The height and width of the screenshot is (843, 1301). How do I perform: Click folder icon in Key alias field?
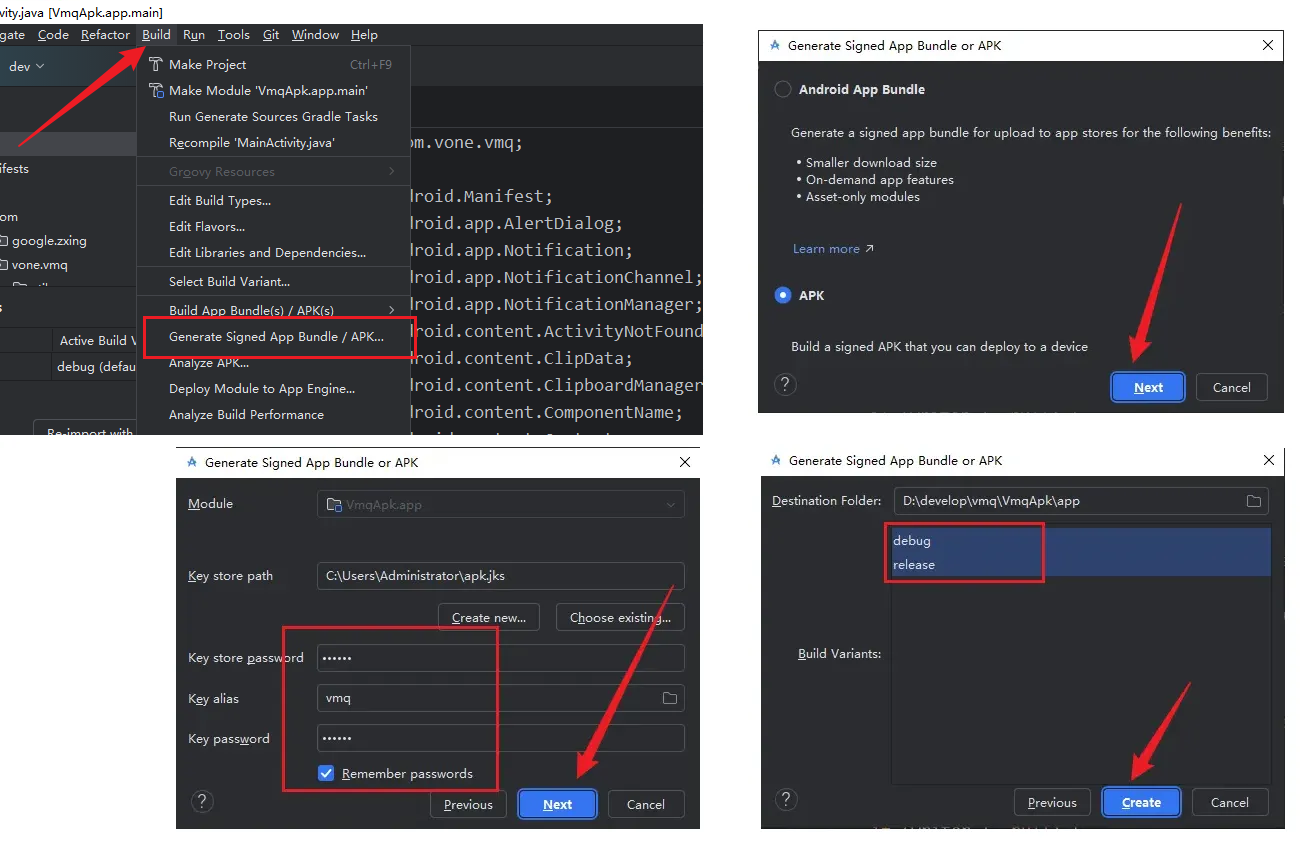(x=670, y=698)
